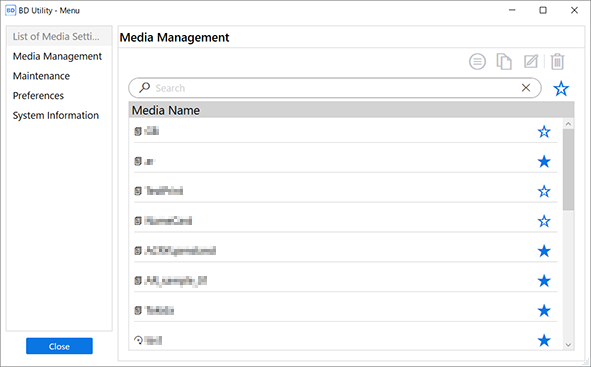Click the scrollbar down arrow in media list
Screen dimensions: 591x367
(x=568, y=345)
